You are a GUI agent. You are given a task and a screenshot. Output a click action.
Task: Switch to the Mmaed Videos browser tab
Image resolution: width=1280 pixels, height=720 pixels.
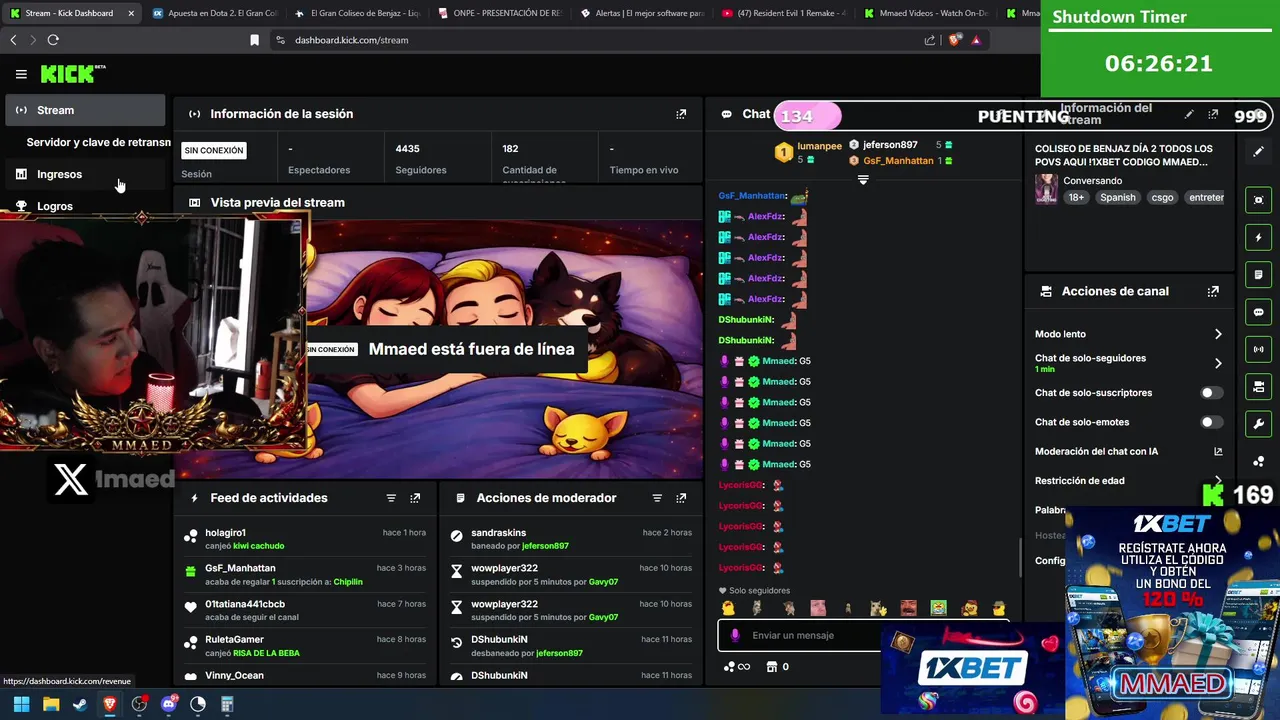click(925, 13)
